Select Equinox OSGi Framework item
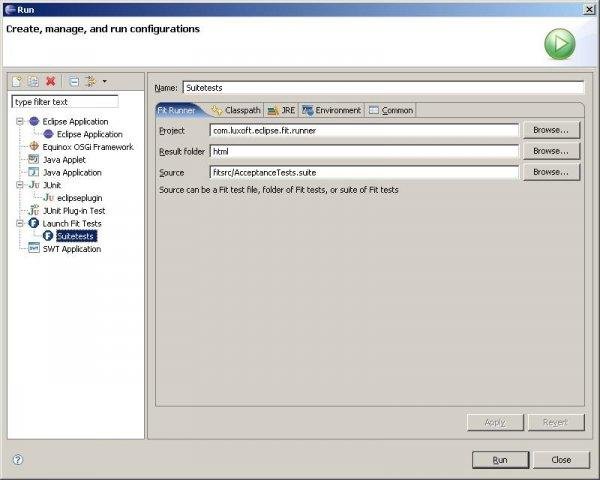 click(x=88, y=147)
